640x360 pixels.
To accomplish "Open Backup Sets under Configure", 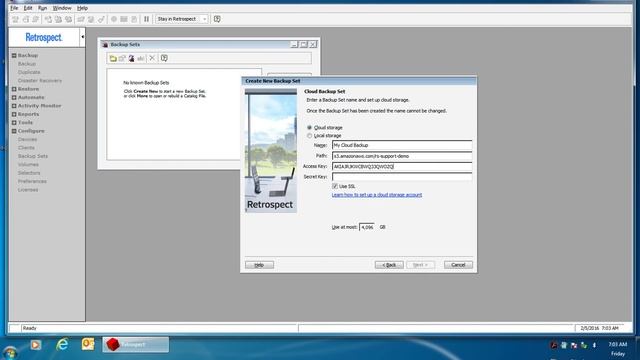I will pos(33,156).
